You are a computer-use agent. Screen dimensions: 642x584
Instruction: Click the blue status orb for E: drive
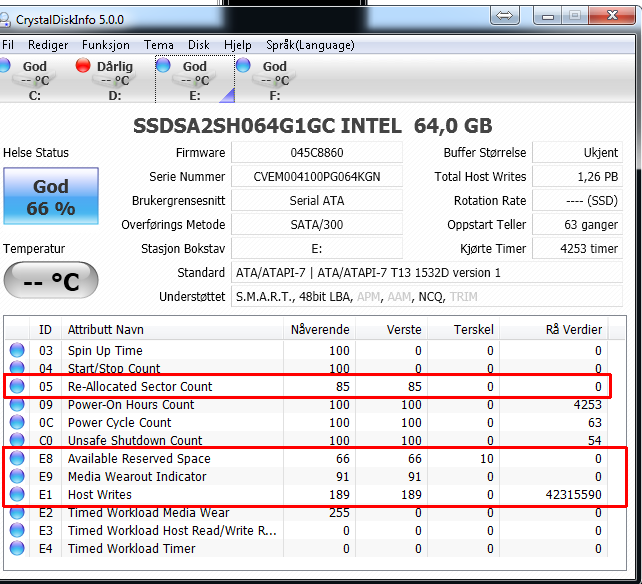tap(163, 65)
